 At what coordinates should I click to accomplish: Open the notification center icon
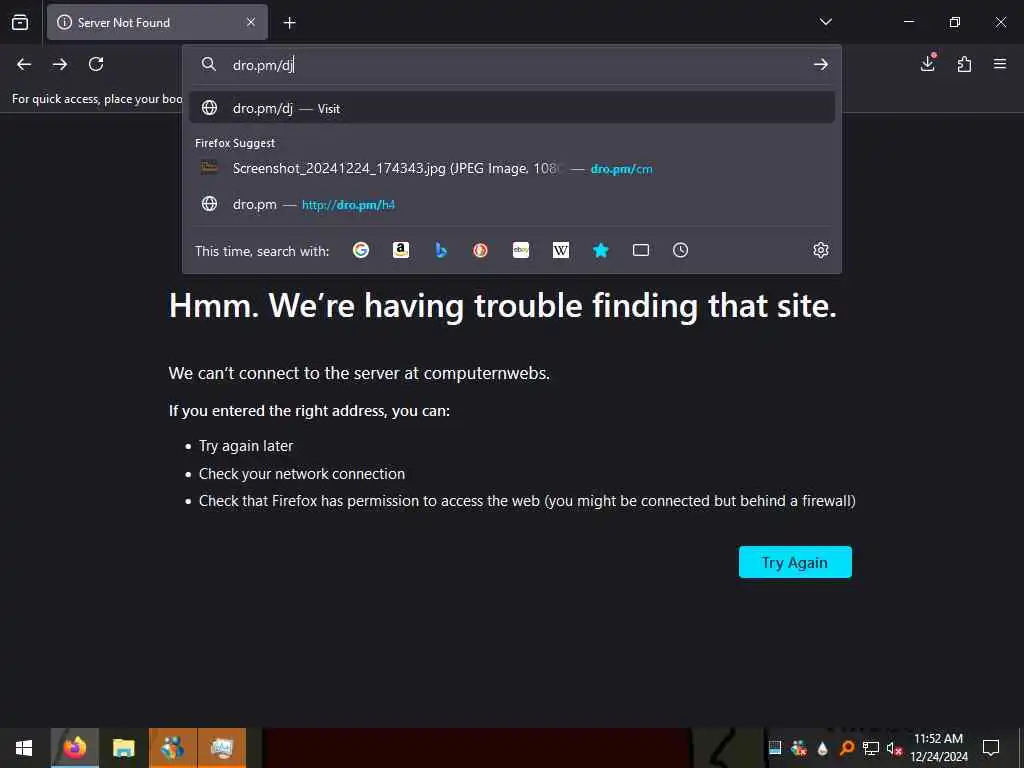pyautogui.click(x=991, y=748)
